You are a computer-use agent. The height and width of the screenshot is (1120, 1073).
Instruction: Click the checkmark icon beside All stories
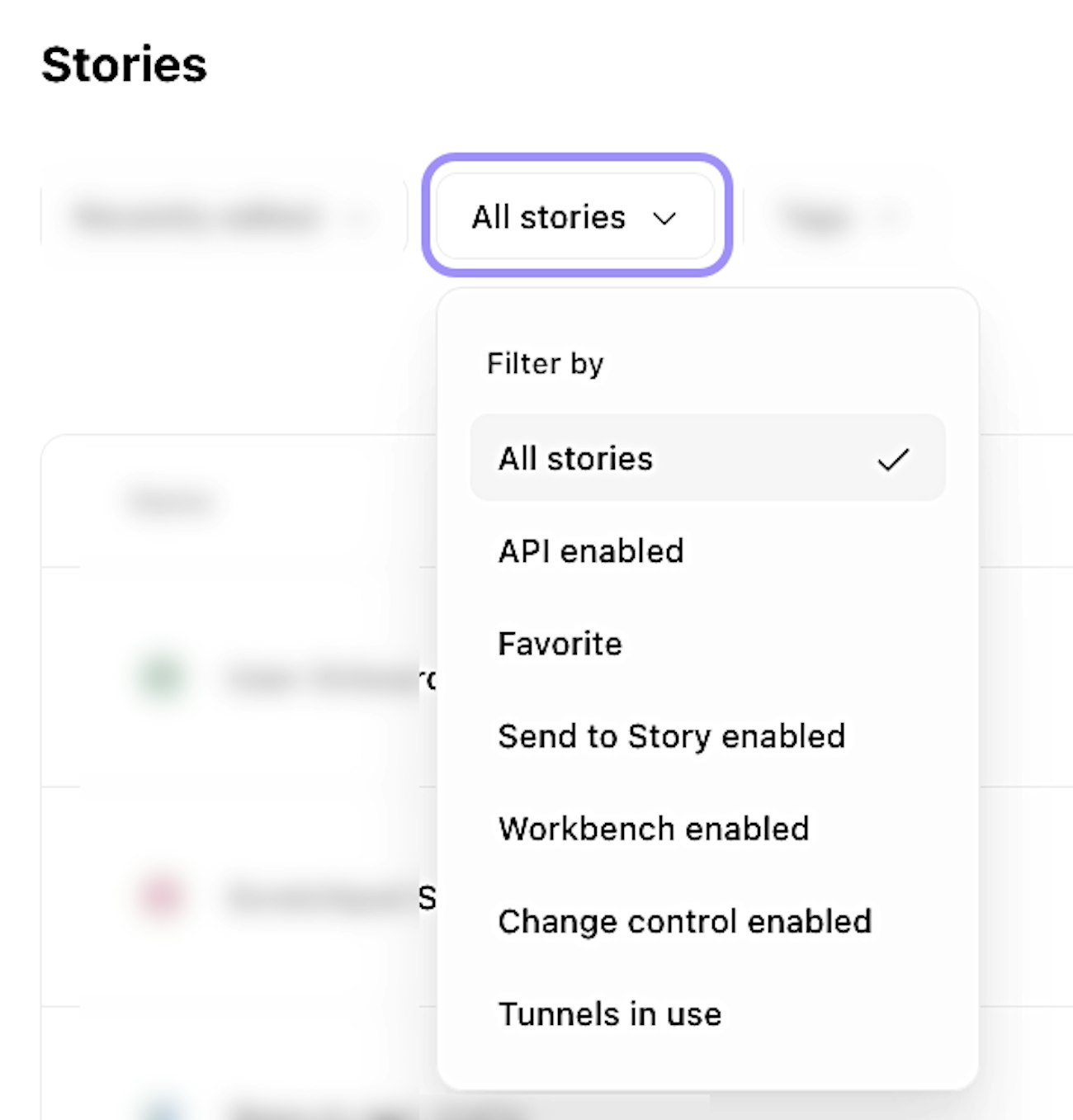893,459
